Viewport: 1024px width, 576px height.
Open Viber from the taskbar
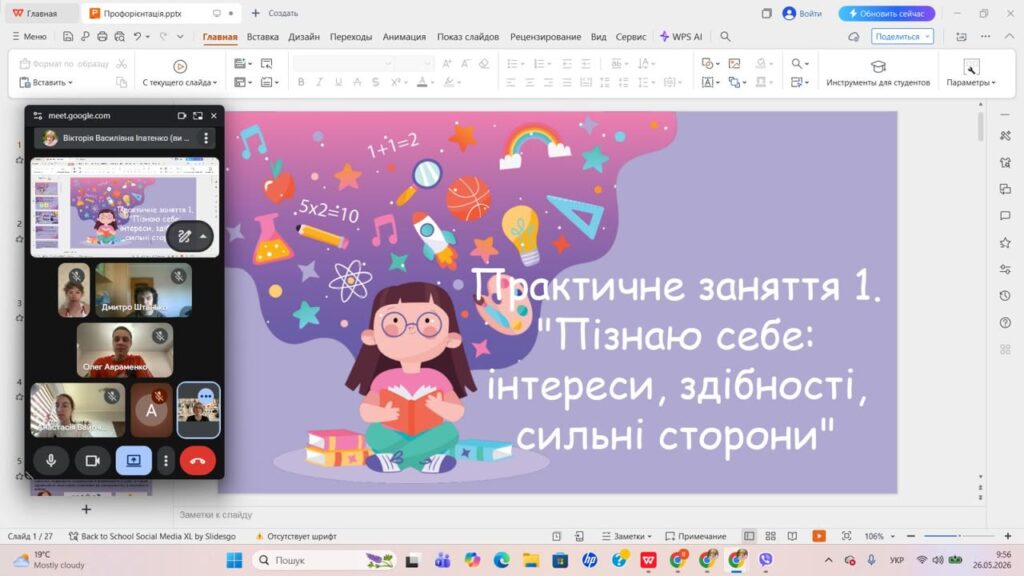coord(765,560)
